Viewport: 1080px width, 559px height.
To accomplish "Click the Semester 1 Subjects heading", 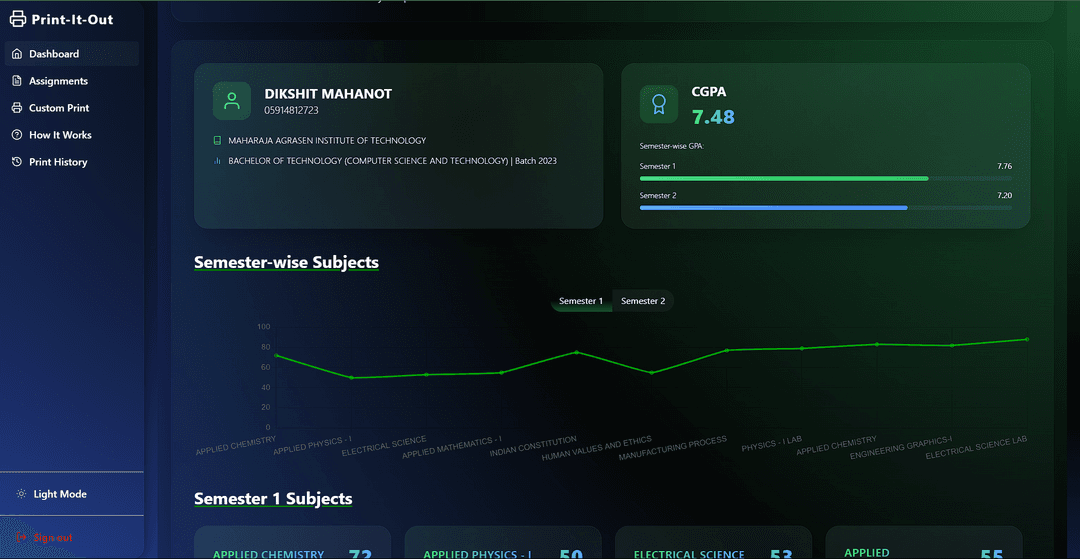I will point(273,498).
